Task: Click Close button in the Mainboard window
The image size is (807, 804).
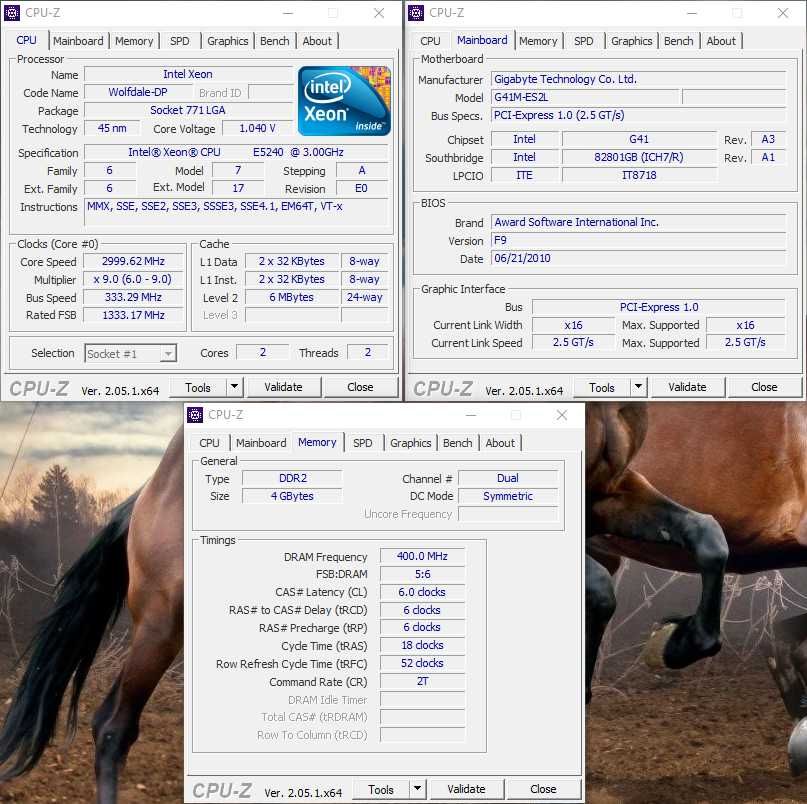Action: click(764, 387)
